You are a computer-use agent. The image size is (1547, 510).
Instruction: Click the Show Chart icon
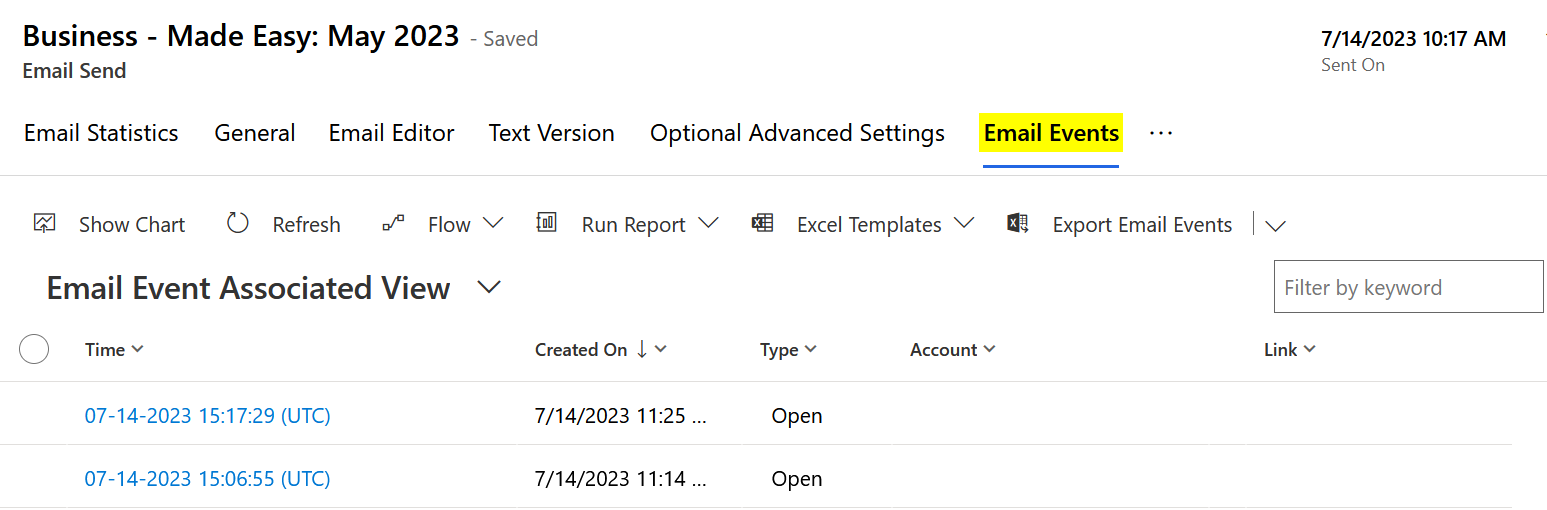[44, 223]
